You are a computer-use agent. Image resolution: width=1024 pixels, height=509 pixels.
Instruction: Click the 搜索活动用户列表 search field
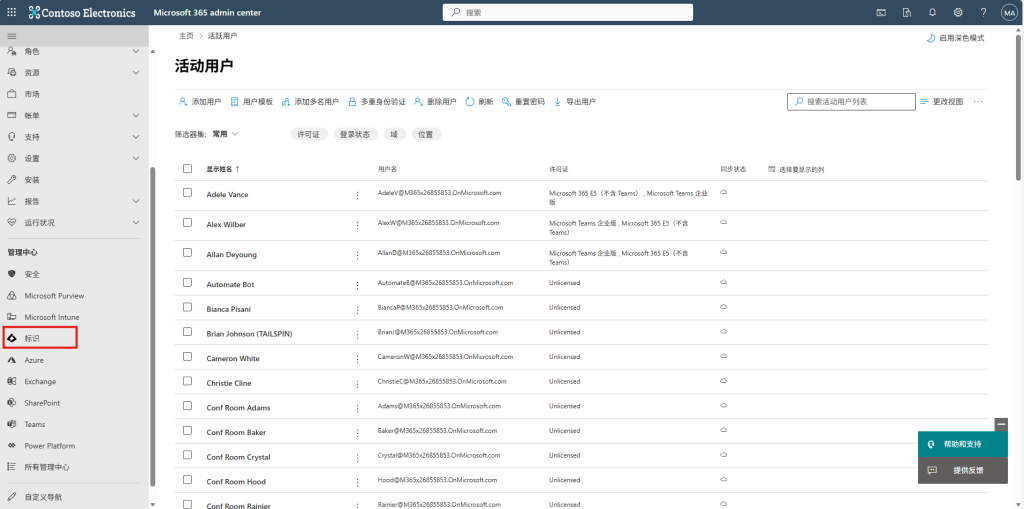[857, 102]
